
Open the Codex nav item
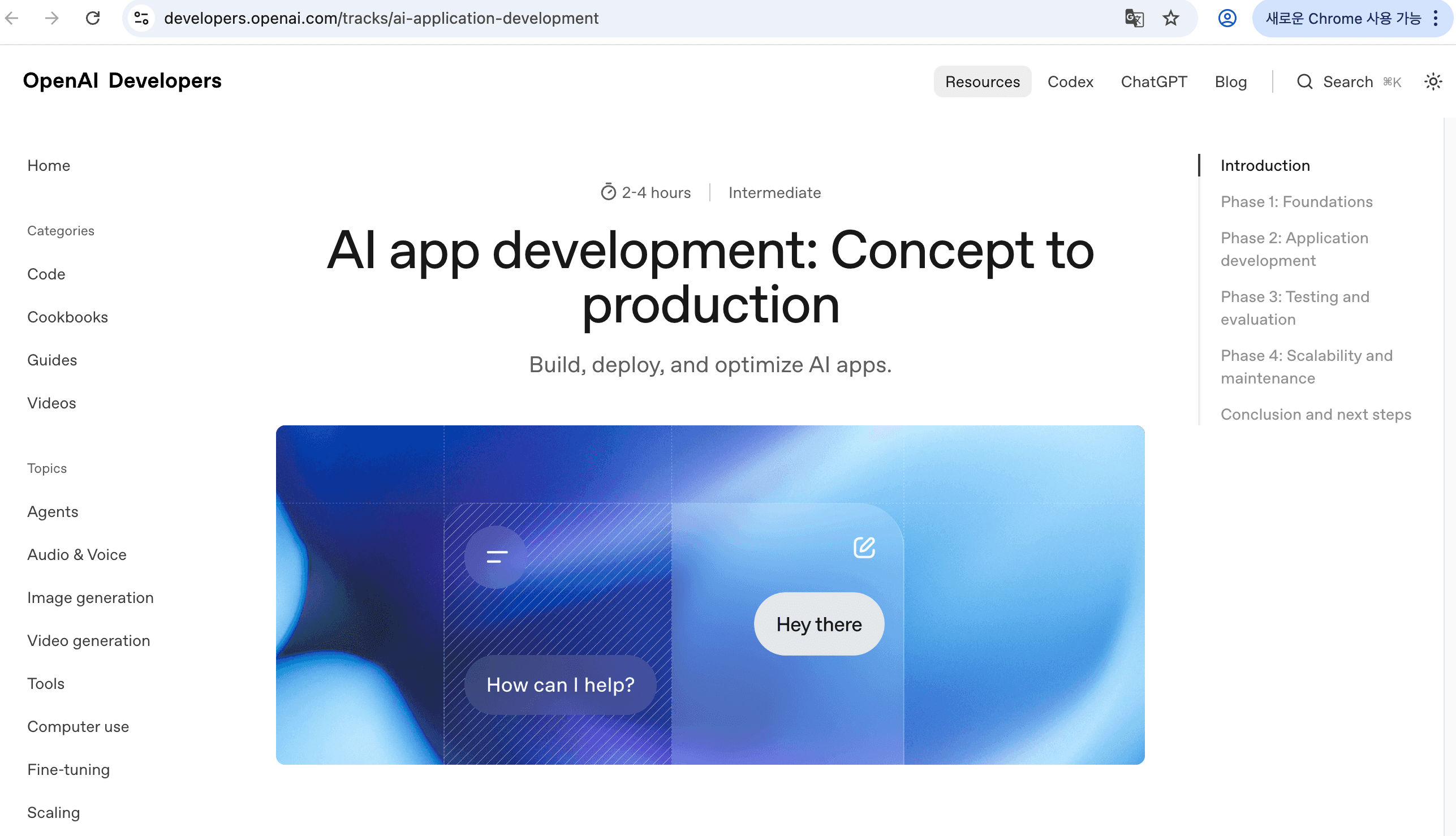point(1070,81)
